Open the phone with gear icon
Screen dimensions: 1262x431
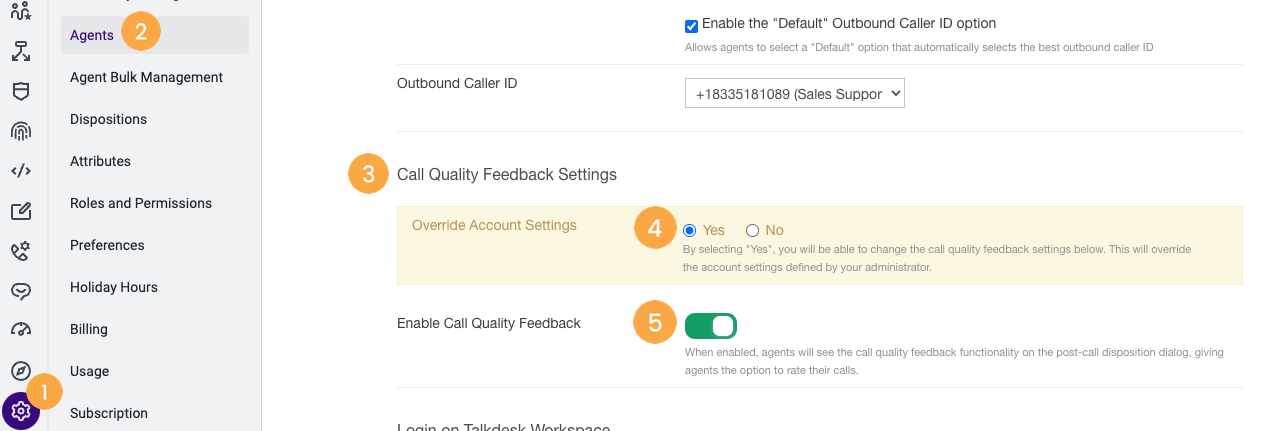point(21,251)
